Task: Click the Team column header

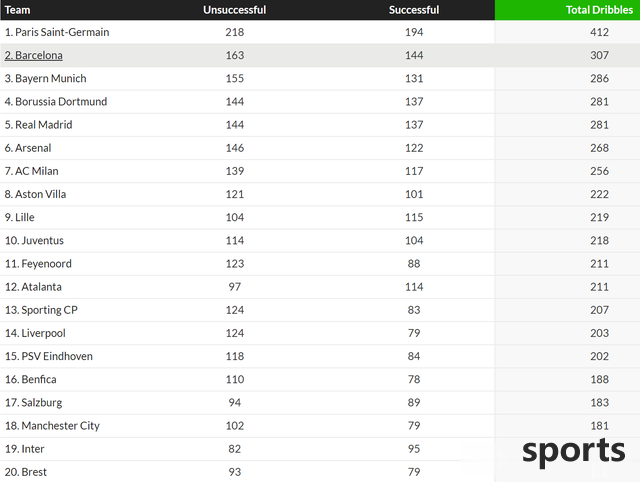Action: coord(18,10)
